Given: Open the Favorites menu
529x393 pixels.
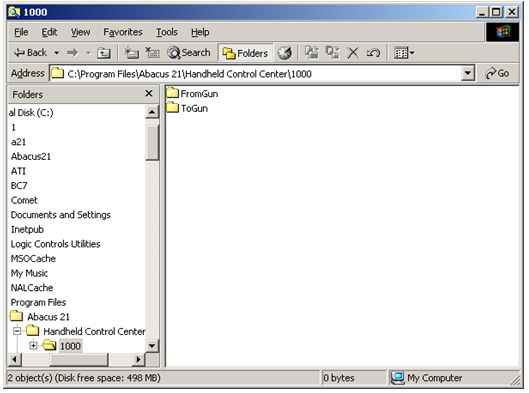Looking at the screenshot, I should pyautogui.click(x=123, y=32).
